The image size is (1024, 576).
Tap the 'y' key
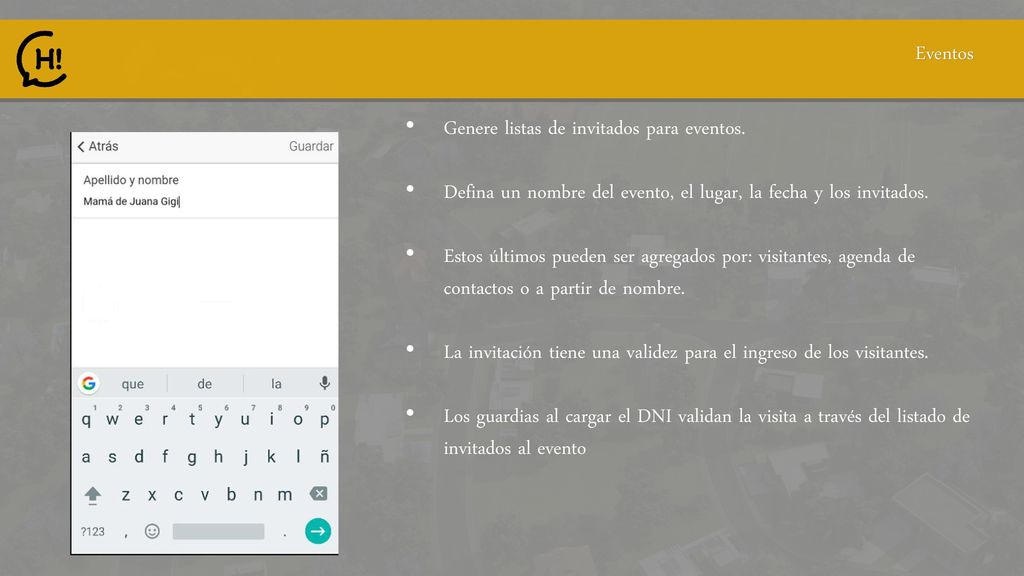[218, 419]
